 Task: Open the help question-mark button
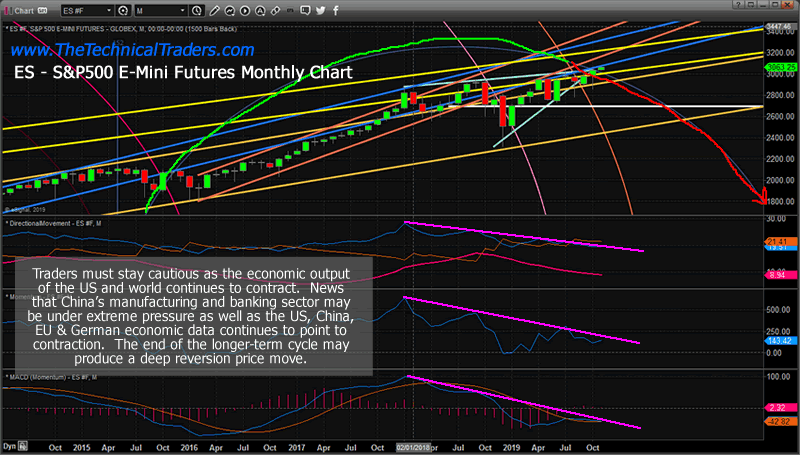(738, 5)
